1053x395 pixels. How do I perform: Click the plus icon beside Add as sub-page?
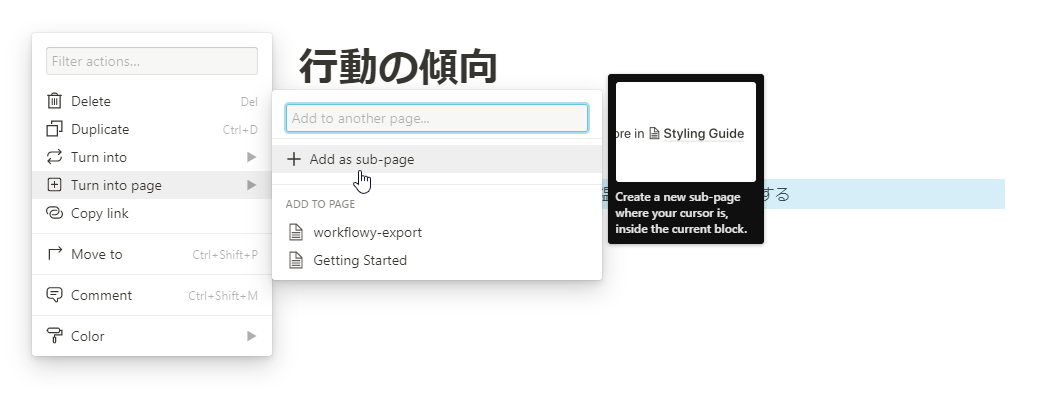click(x=293, y=159)
